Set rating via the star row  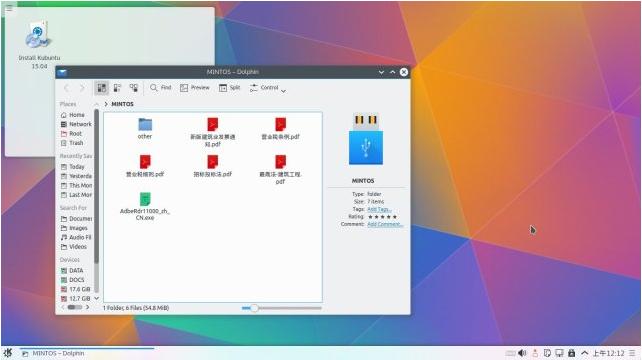382,217
